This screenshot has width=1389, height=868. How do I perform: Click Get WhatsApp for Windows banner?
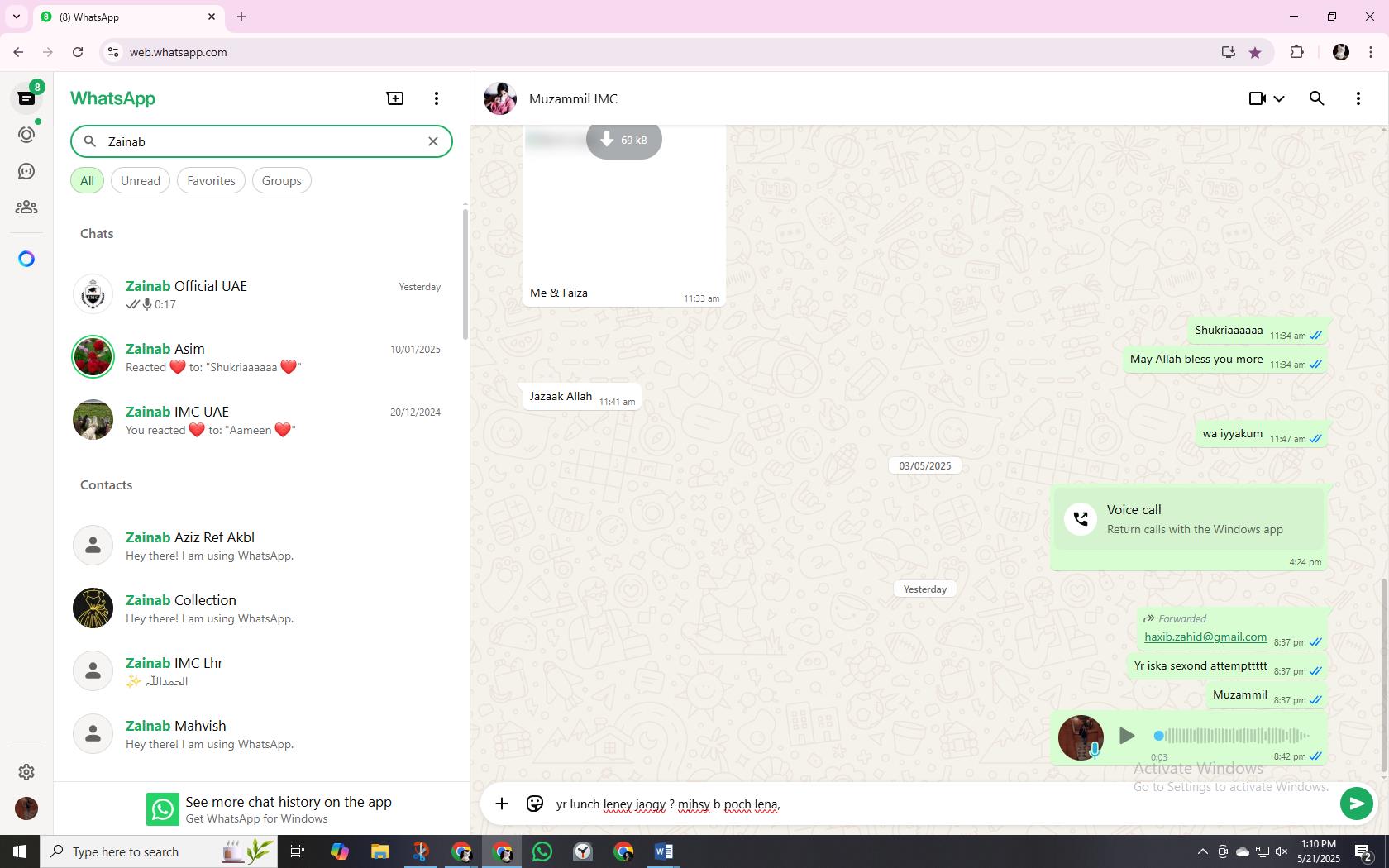(x=261, y=809)
